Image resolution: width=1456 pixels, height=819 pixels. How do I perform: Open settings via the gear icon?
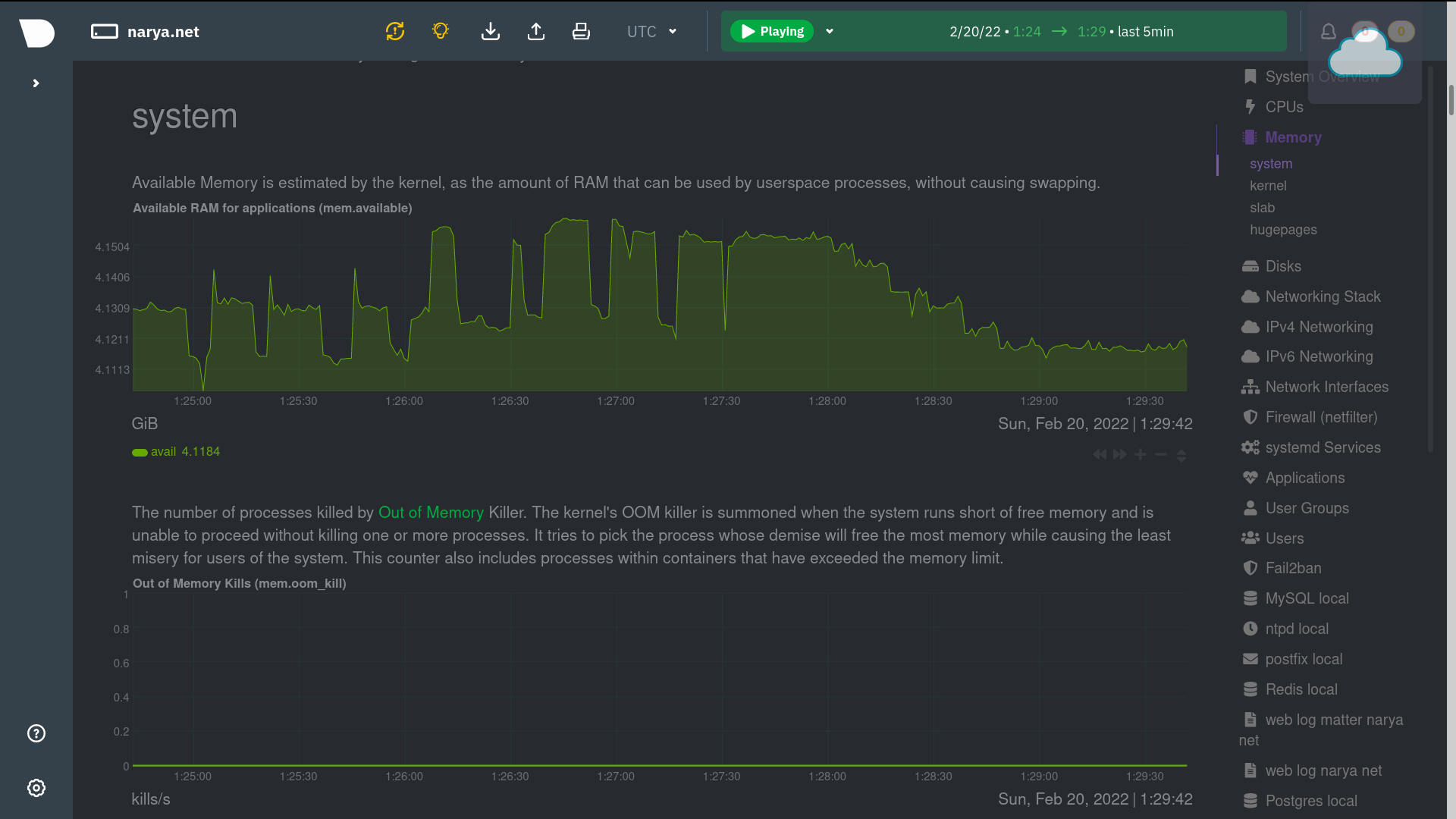click(36, 788)
